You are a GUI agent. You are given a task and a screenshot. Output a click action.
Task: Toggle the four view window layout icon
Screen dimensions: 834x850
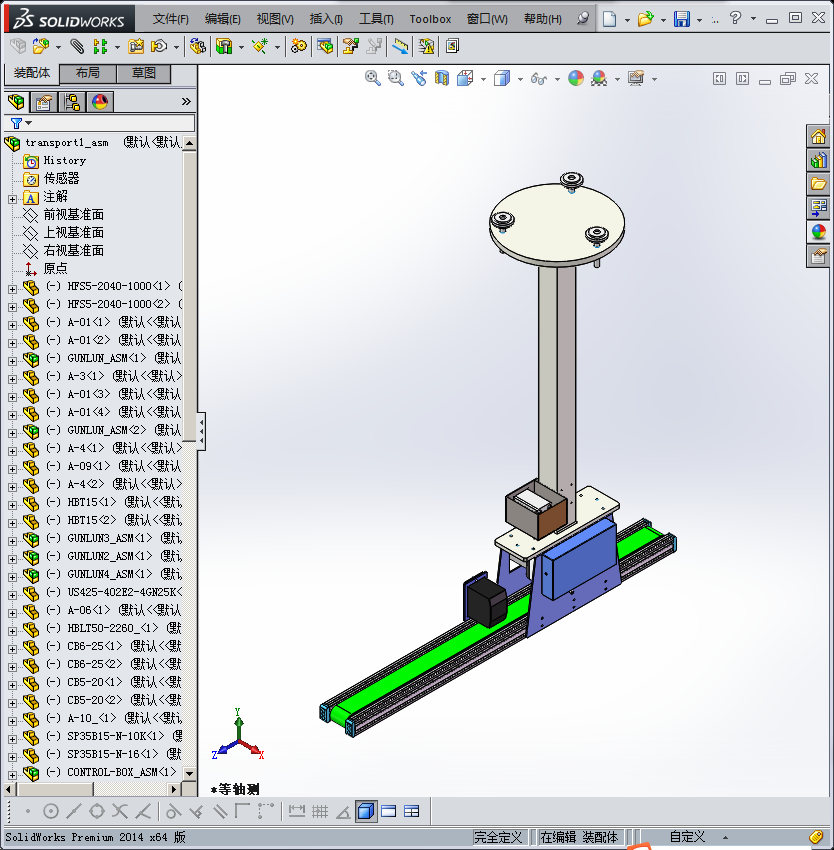pos(412,812)
